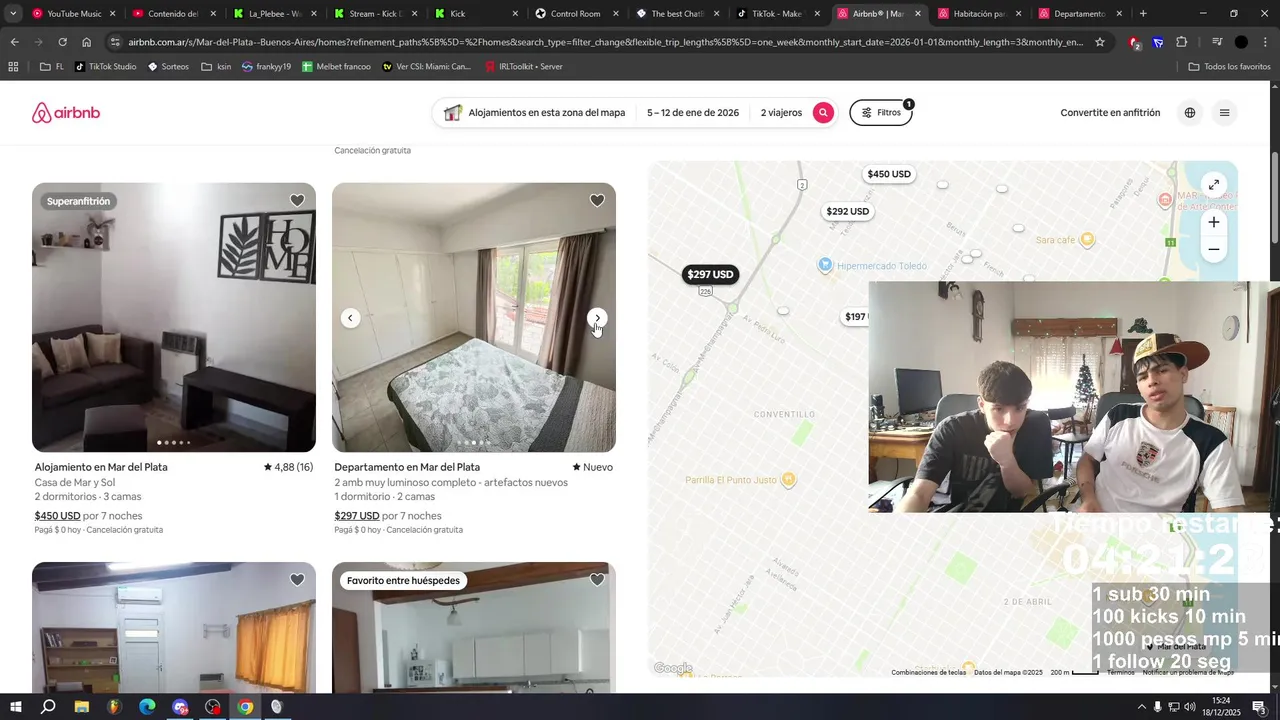Favorite the orange-curtain listing at bottom left
1280x720 pixels.
(297, 580)
